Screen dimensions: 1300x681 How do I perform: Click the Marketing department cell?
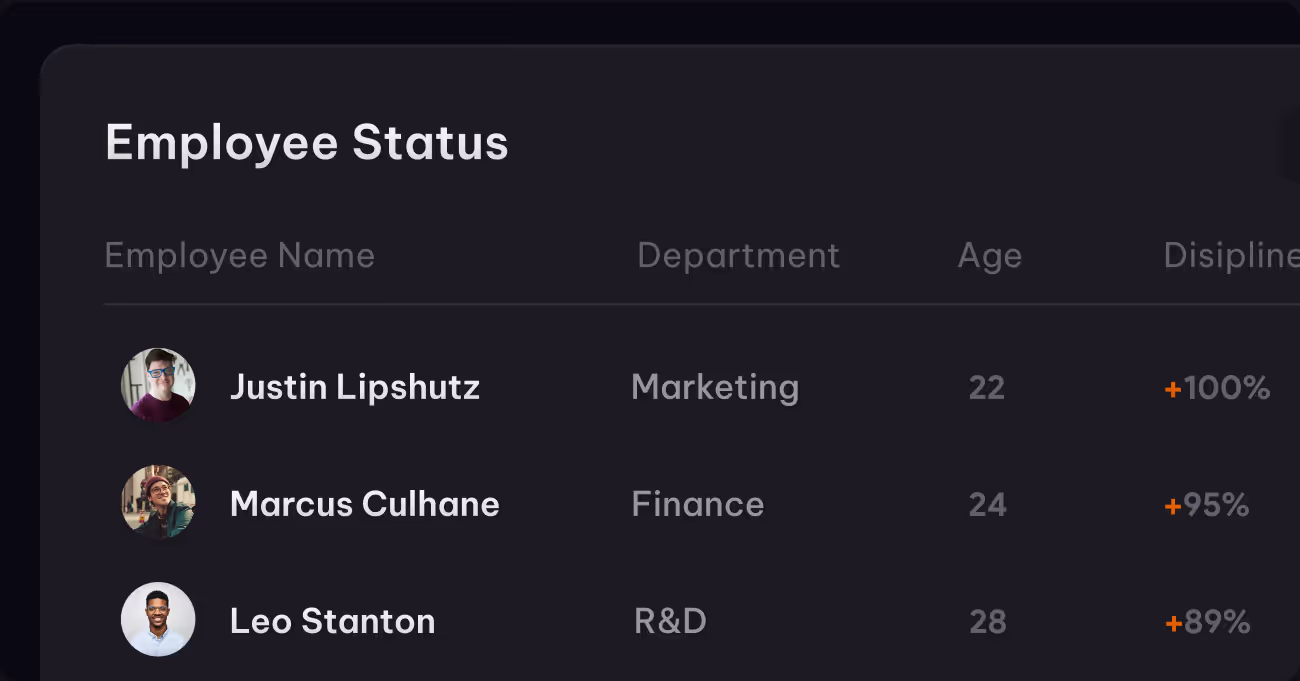click(715, 387)
